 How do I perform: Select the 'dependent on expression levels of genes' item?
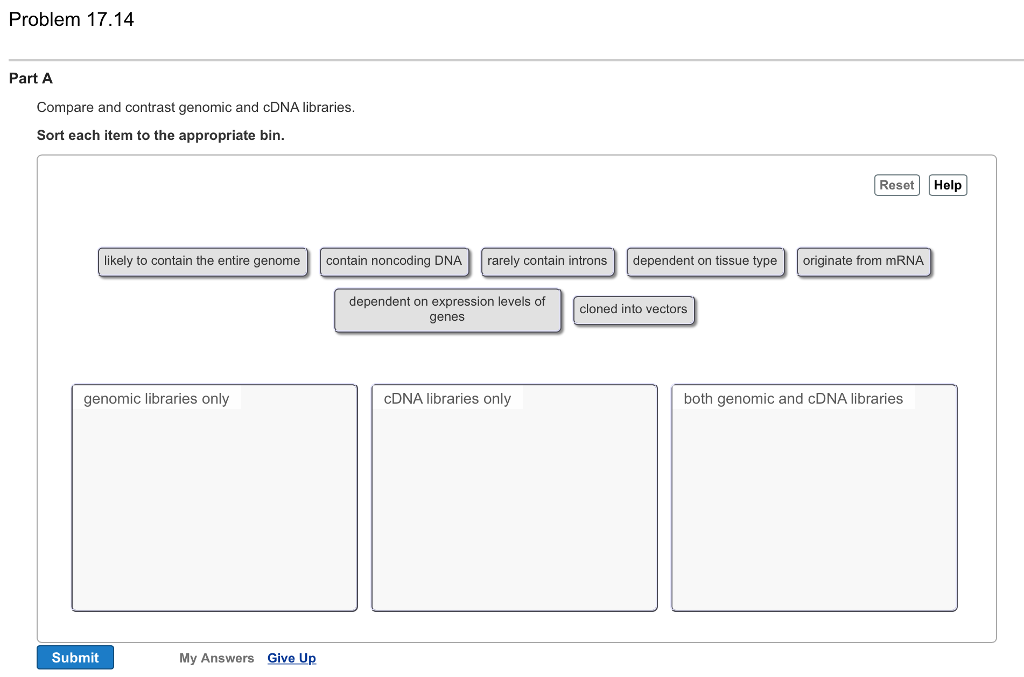click(447, 310)
